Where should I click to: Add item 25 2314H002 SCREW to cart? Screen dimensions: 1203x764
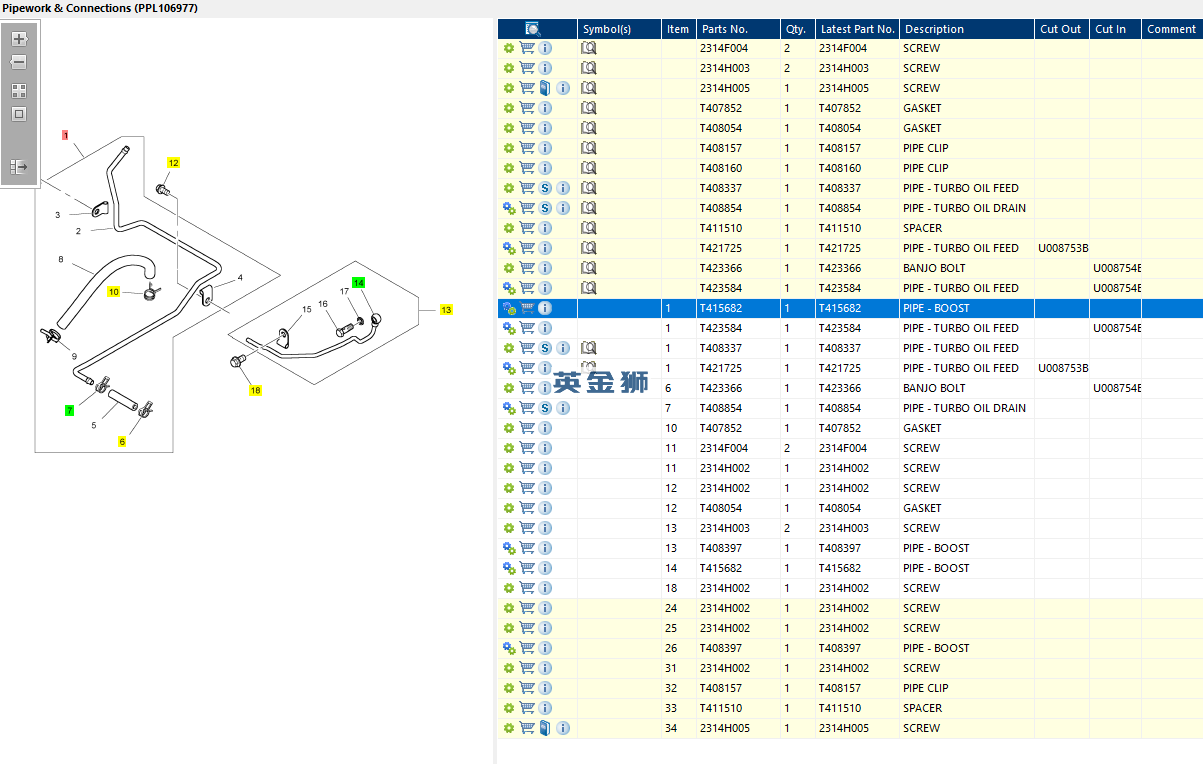point(527,628)
